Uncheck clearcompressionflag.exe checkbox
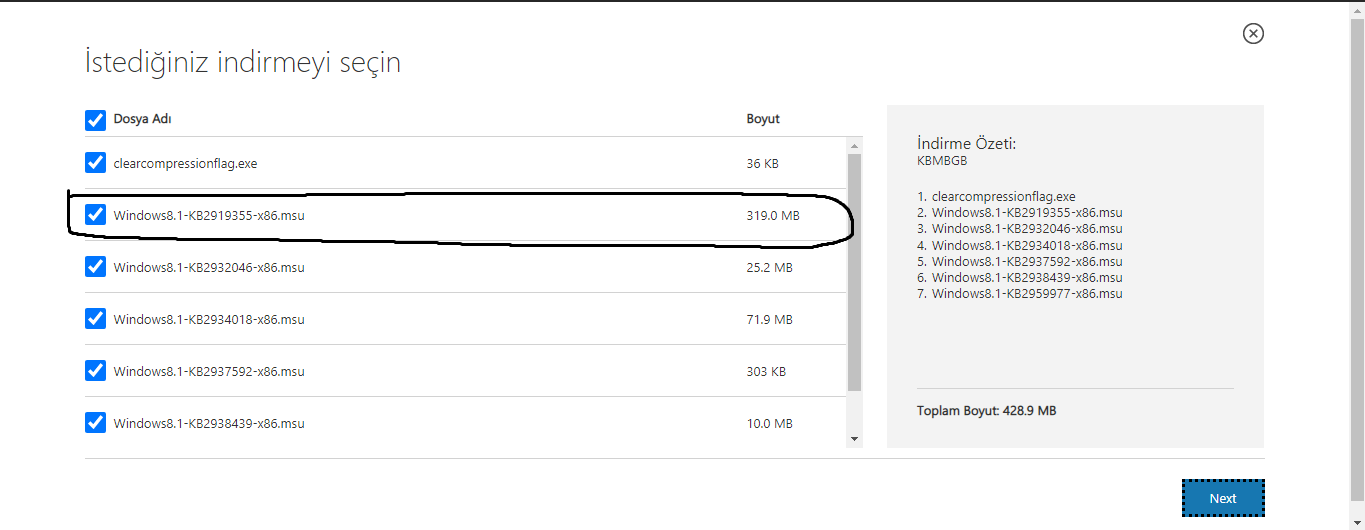The image size is (1365, 530). point(95,163)
